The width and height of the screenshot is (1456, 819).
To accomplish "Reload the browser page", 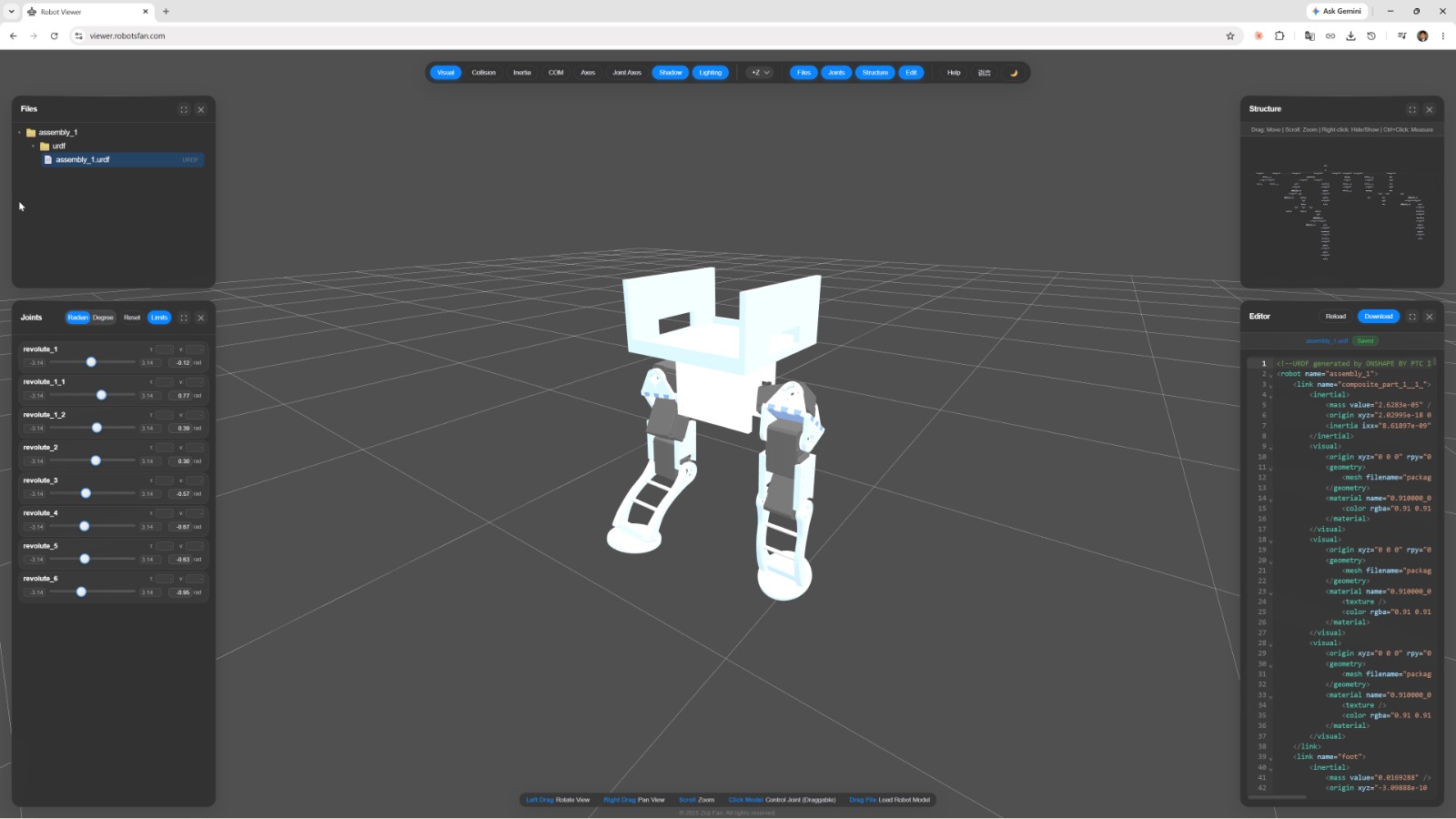I will click(55, 36).
